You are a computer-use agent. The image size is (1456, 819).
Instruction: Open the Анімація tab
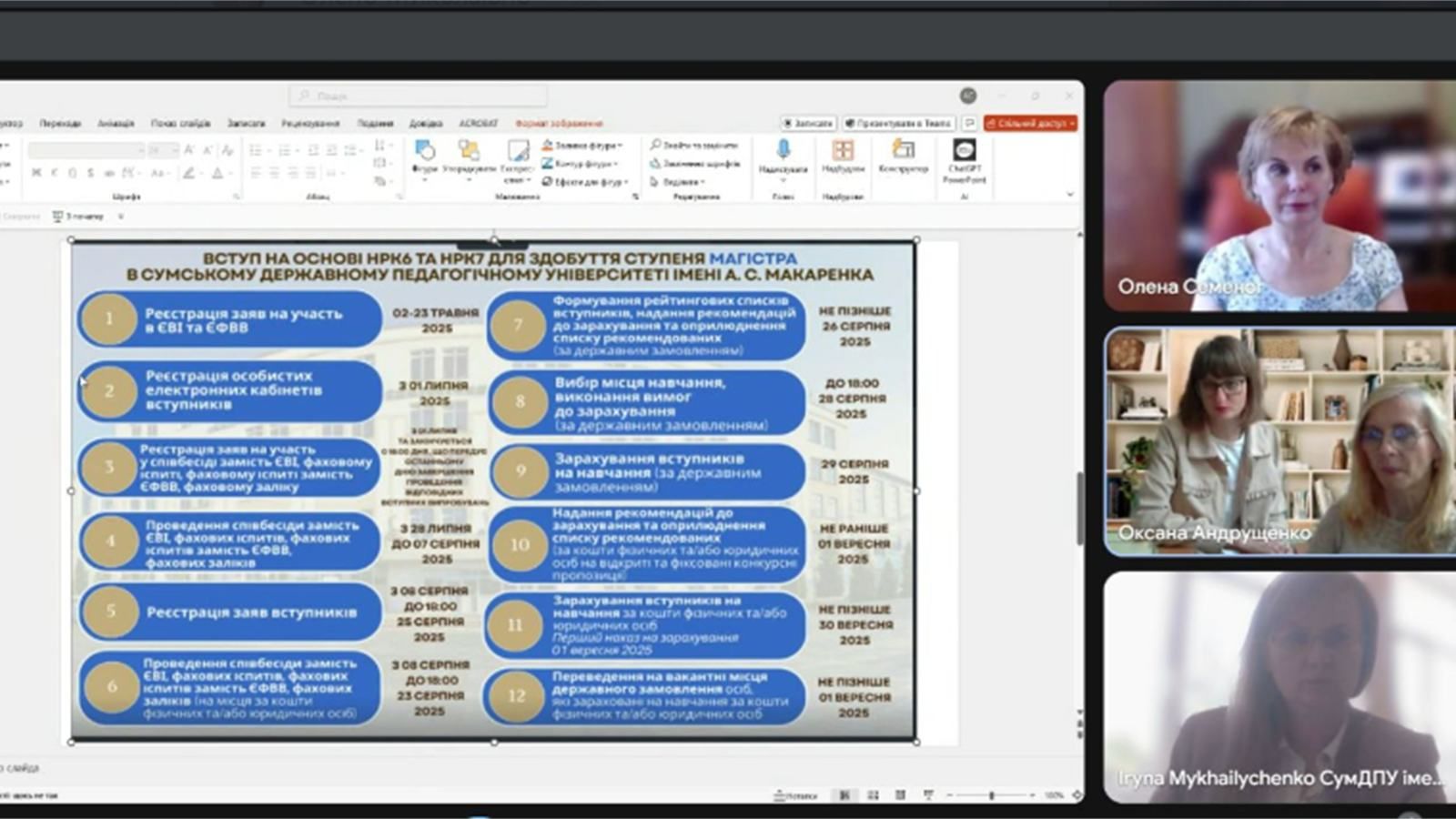[x=116, y=123]
